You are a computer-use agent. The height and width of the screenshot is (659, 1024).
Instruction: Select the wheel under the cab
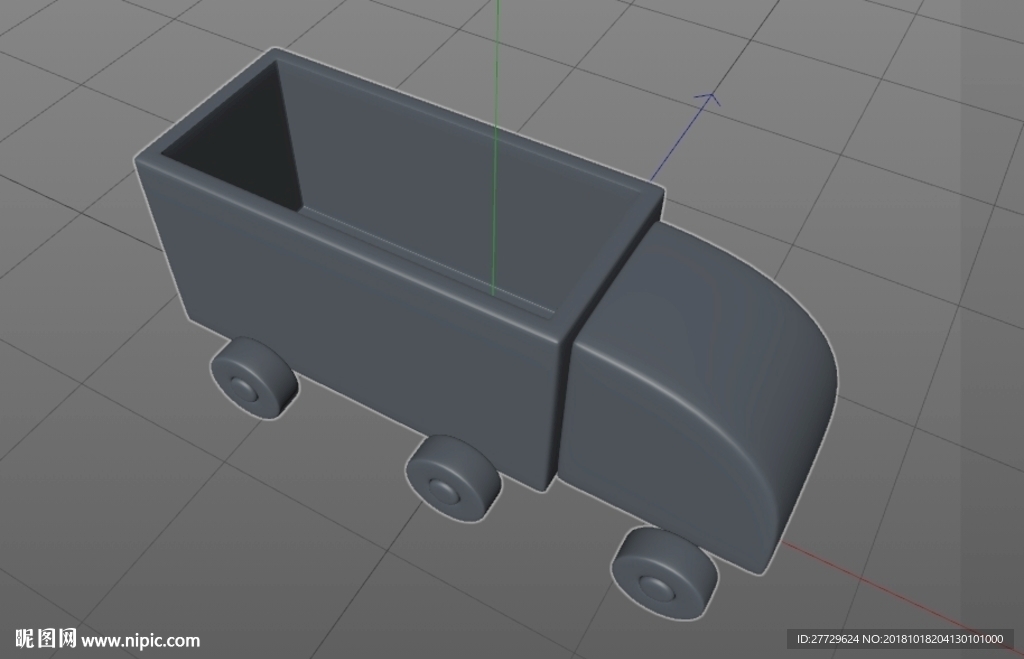click(664, 572)
